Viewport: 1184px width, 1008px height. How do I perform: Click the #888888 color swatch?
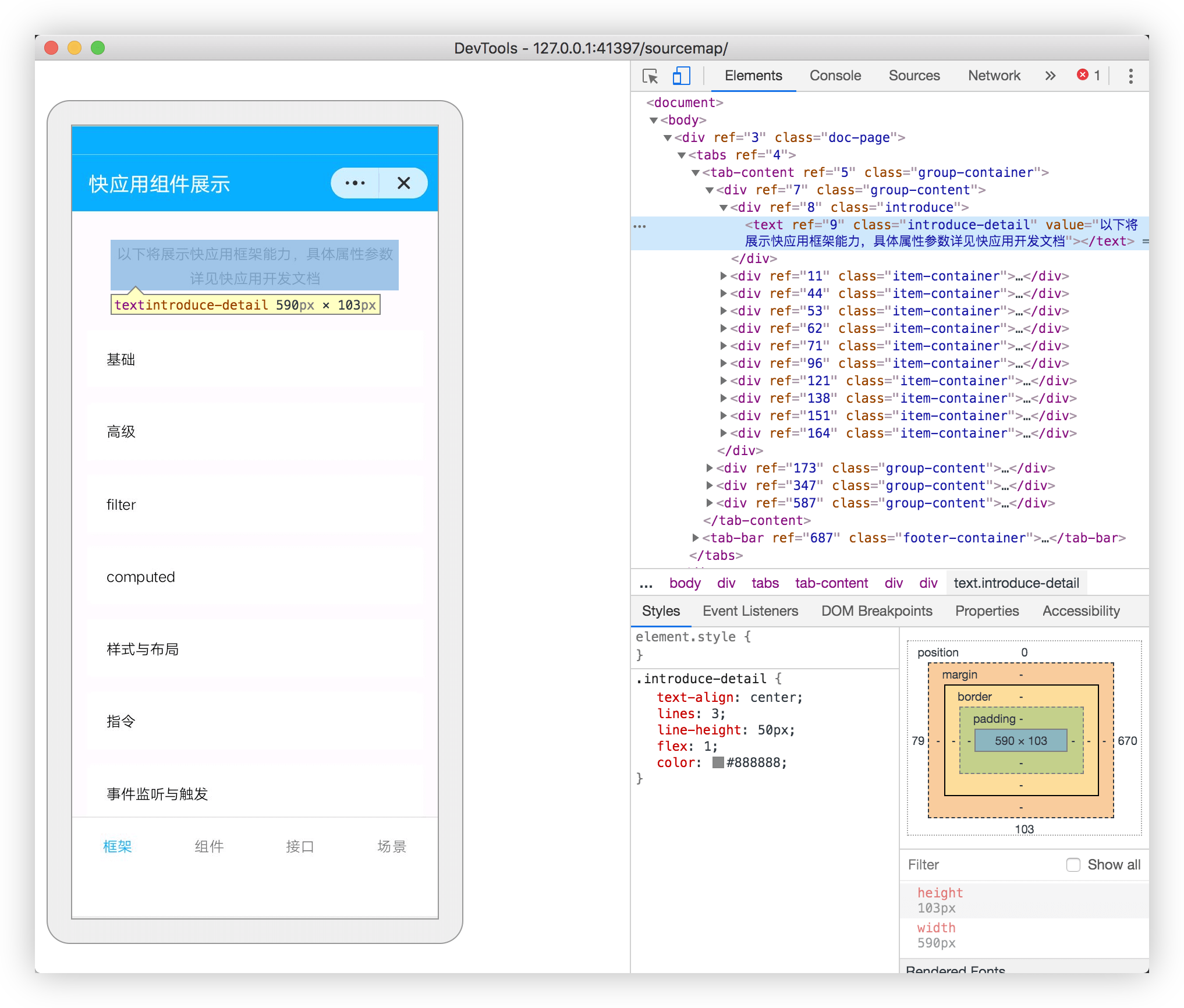[x=718, y=762]
